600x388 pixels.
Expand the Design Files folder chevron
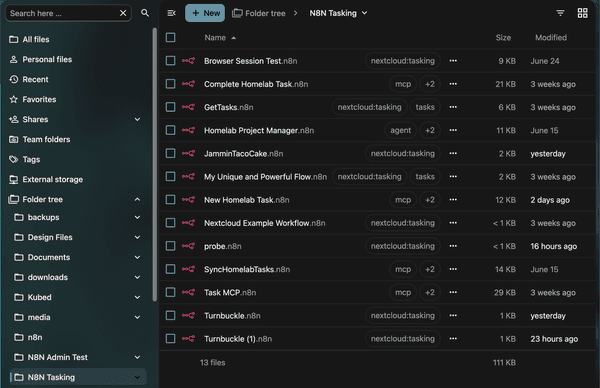click(x=137, y=237)
